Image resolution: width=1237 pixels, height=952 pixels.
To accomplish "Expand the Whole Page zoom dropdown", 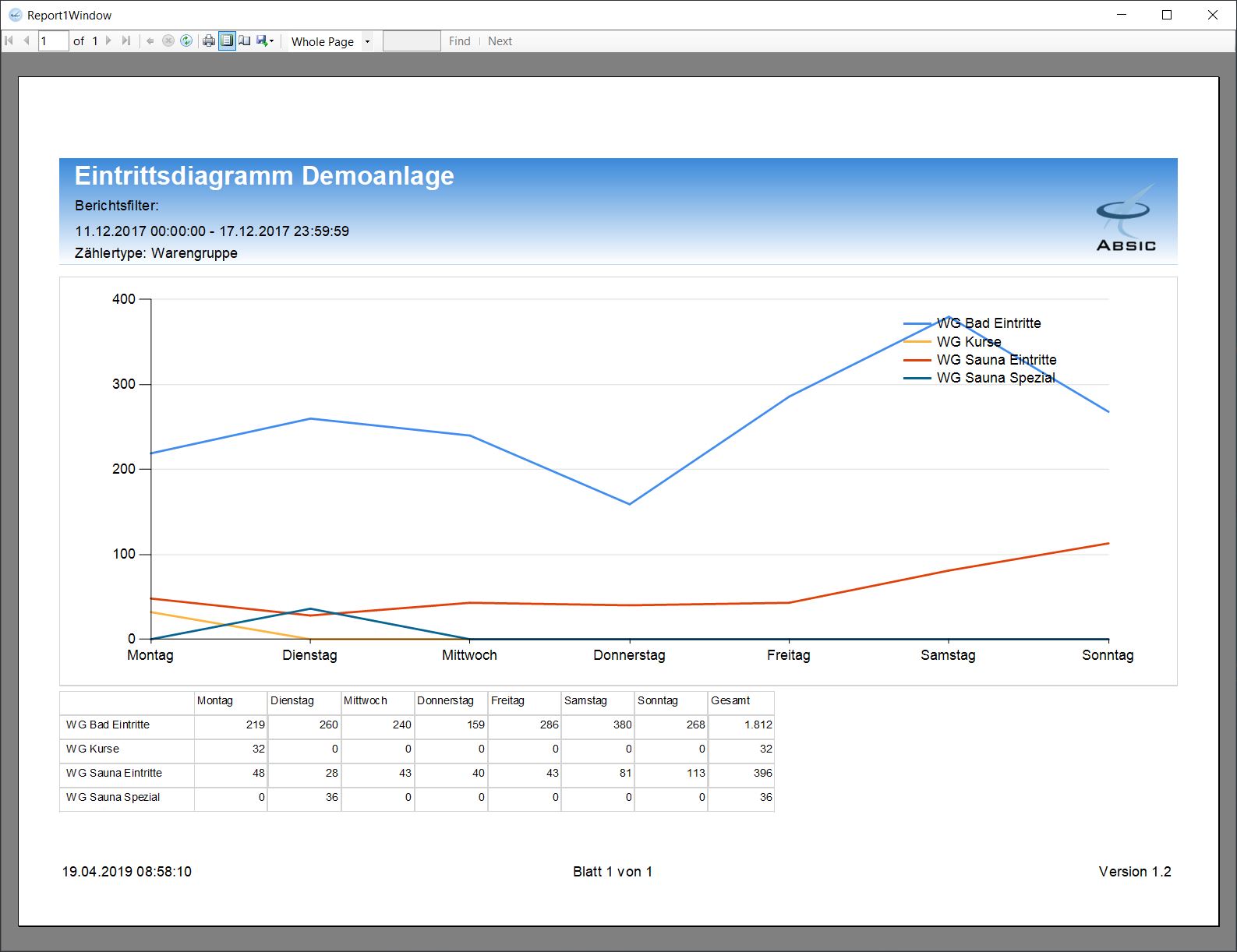I will click(367, 41).
